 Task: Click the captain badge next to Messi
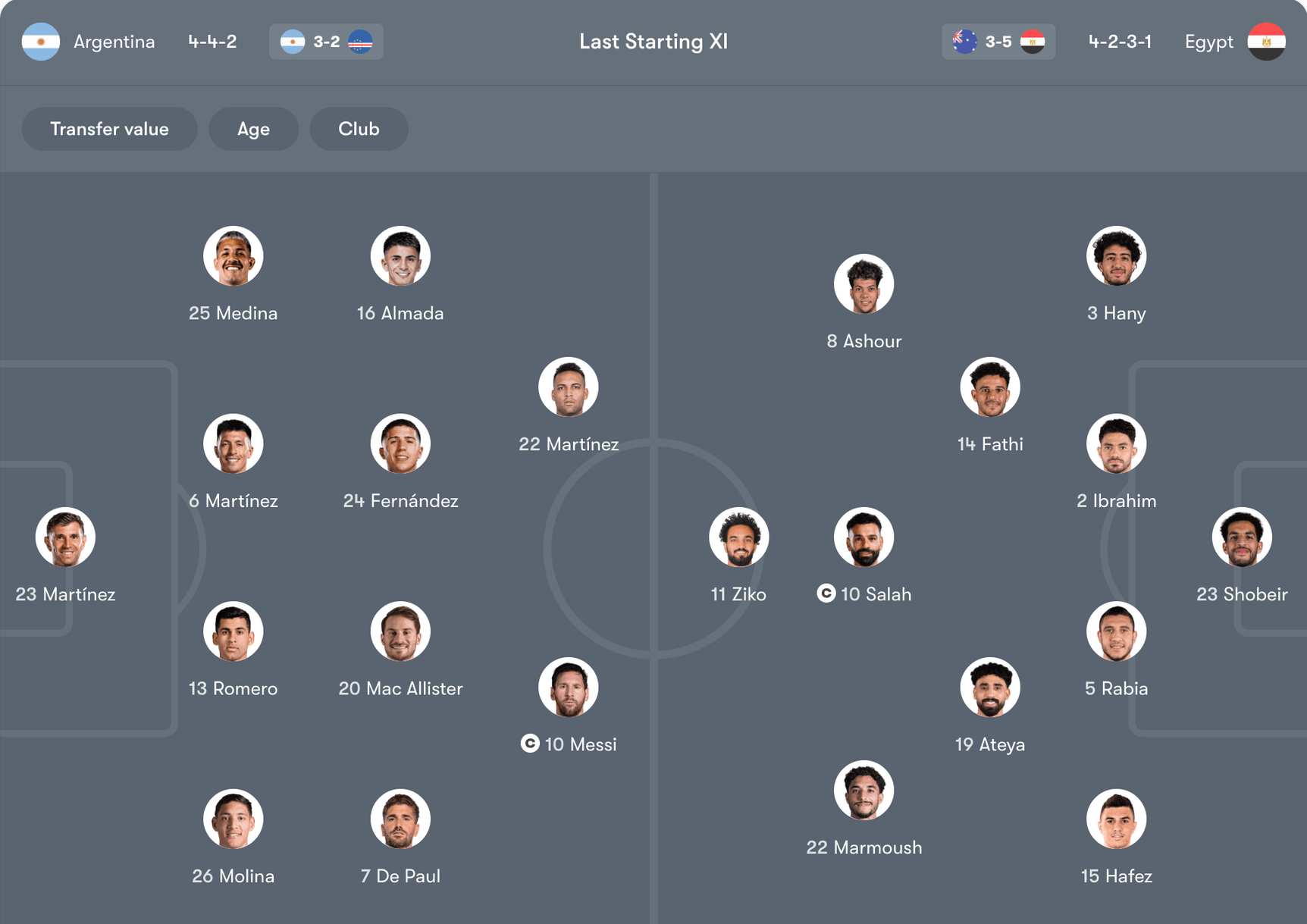click(530, 744)
